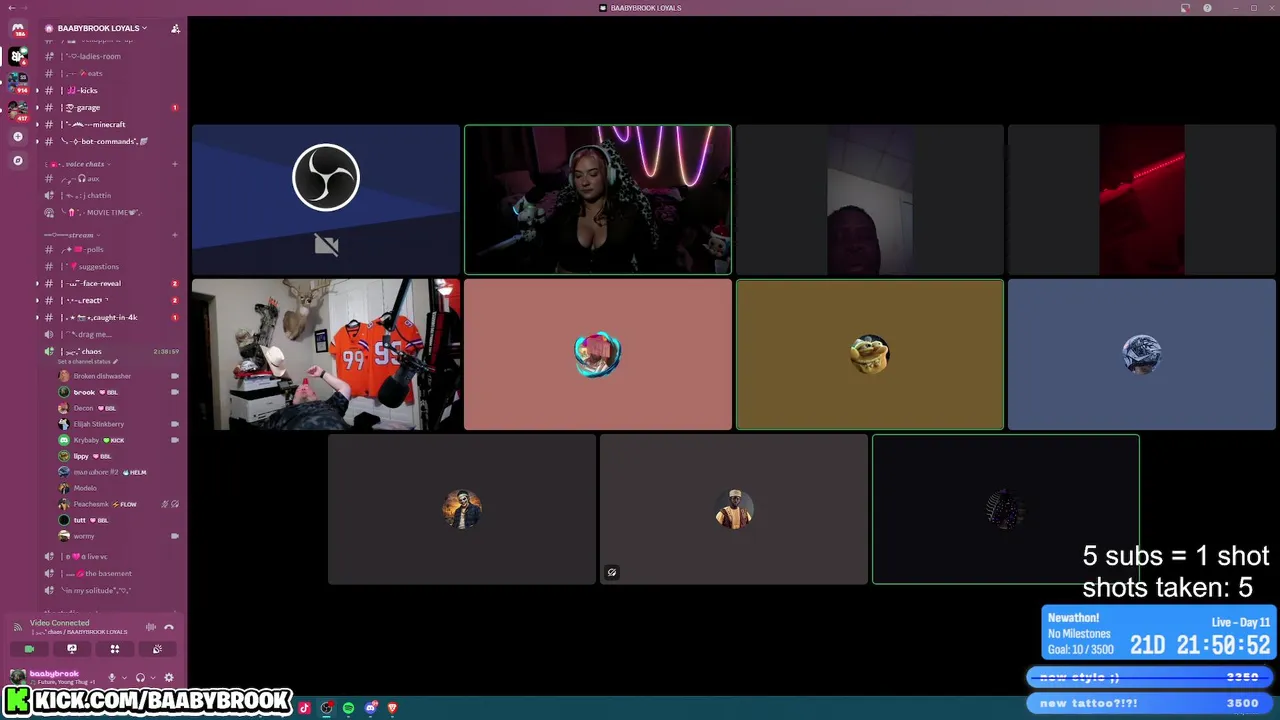Add a server with plus icon
Image resolution: width=1280 pixels, height=720 pixels.
[x=18, y=136]
